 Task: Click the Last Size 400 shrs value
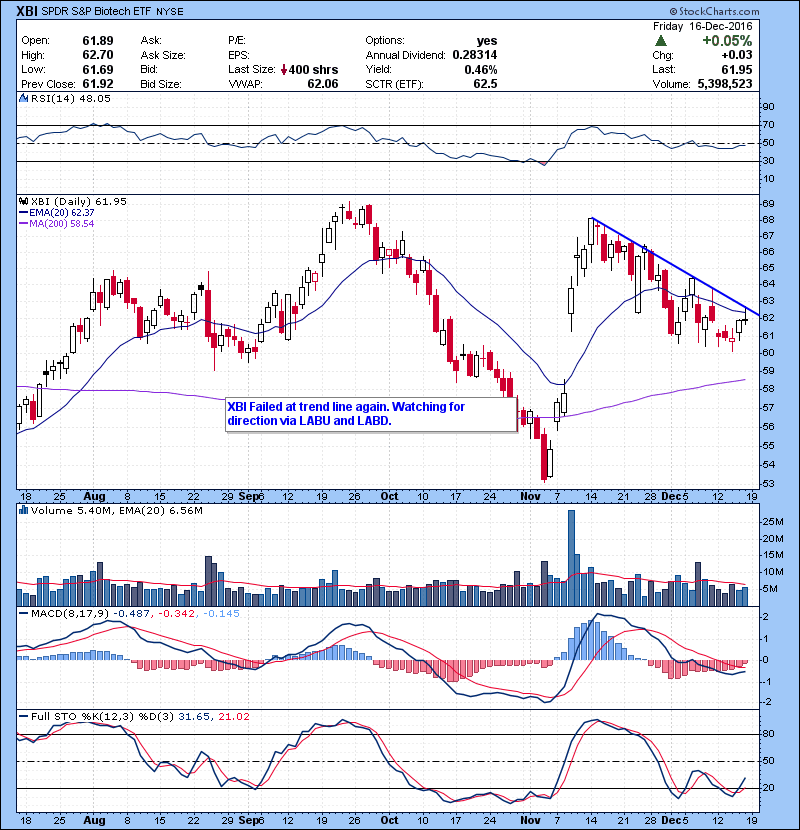313,70
